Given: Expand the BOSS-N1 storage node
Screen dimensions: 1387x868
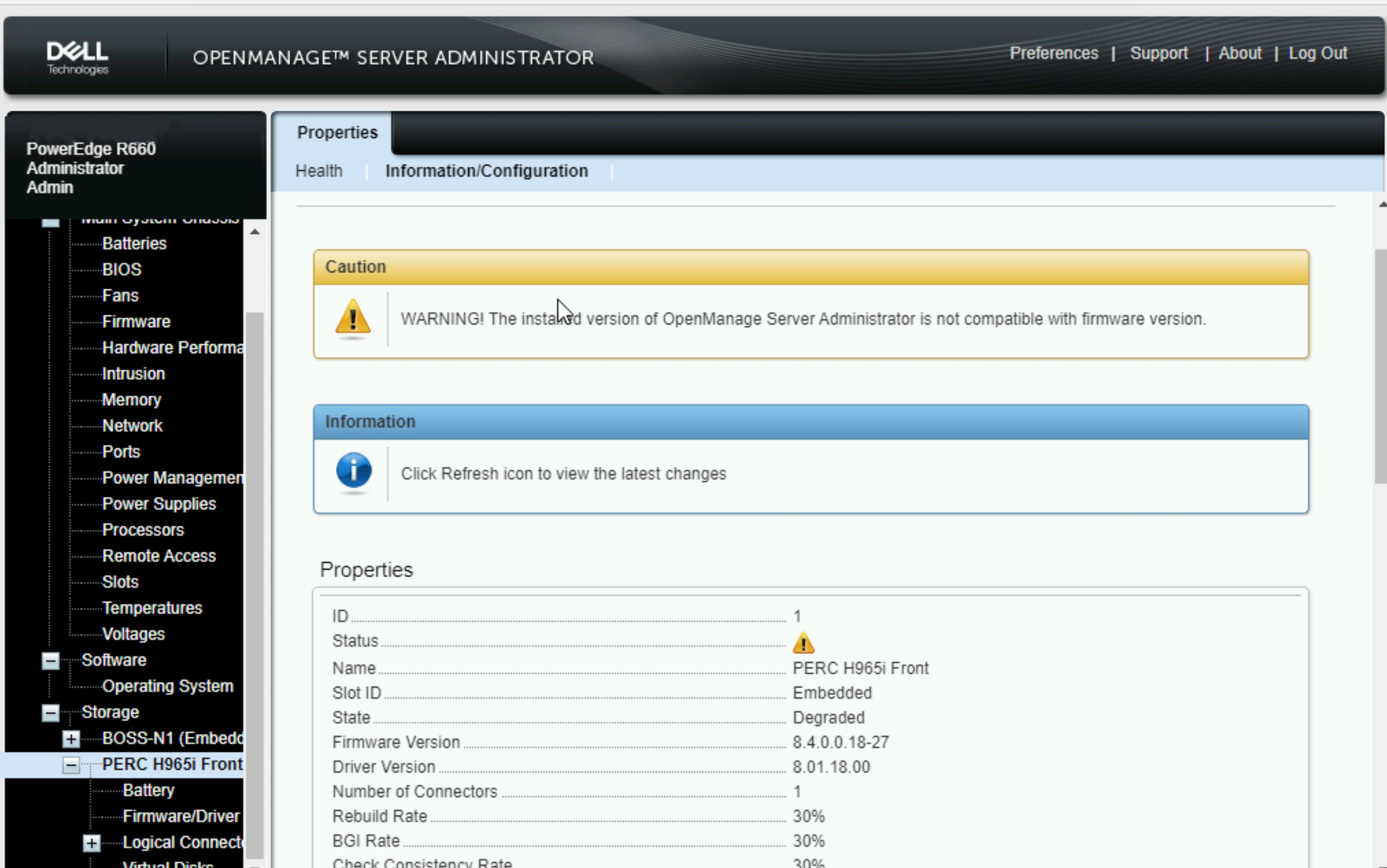Looking at the screenshot, I should [70, 739].
